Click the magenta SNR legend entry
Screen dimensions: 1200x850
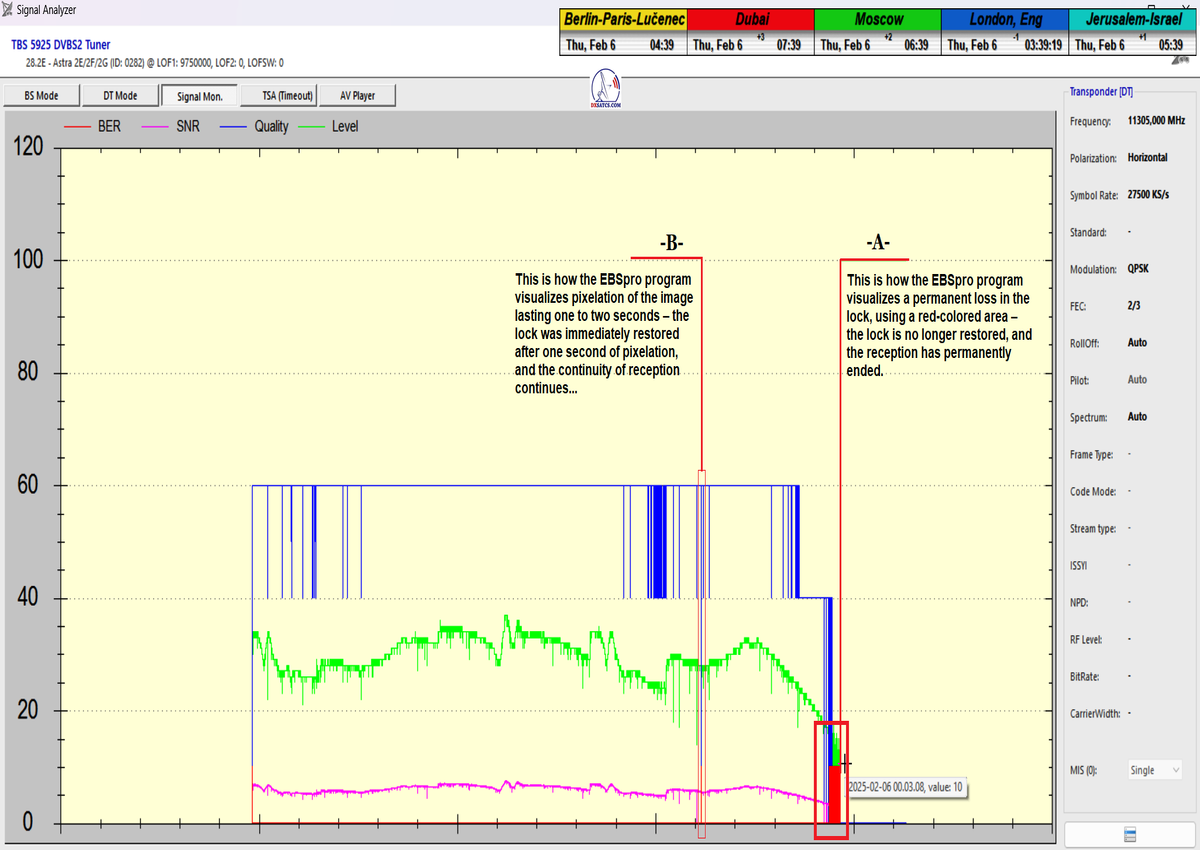170,127
